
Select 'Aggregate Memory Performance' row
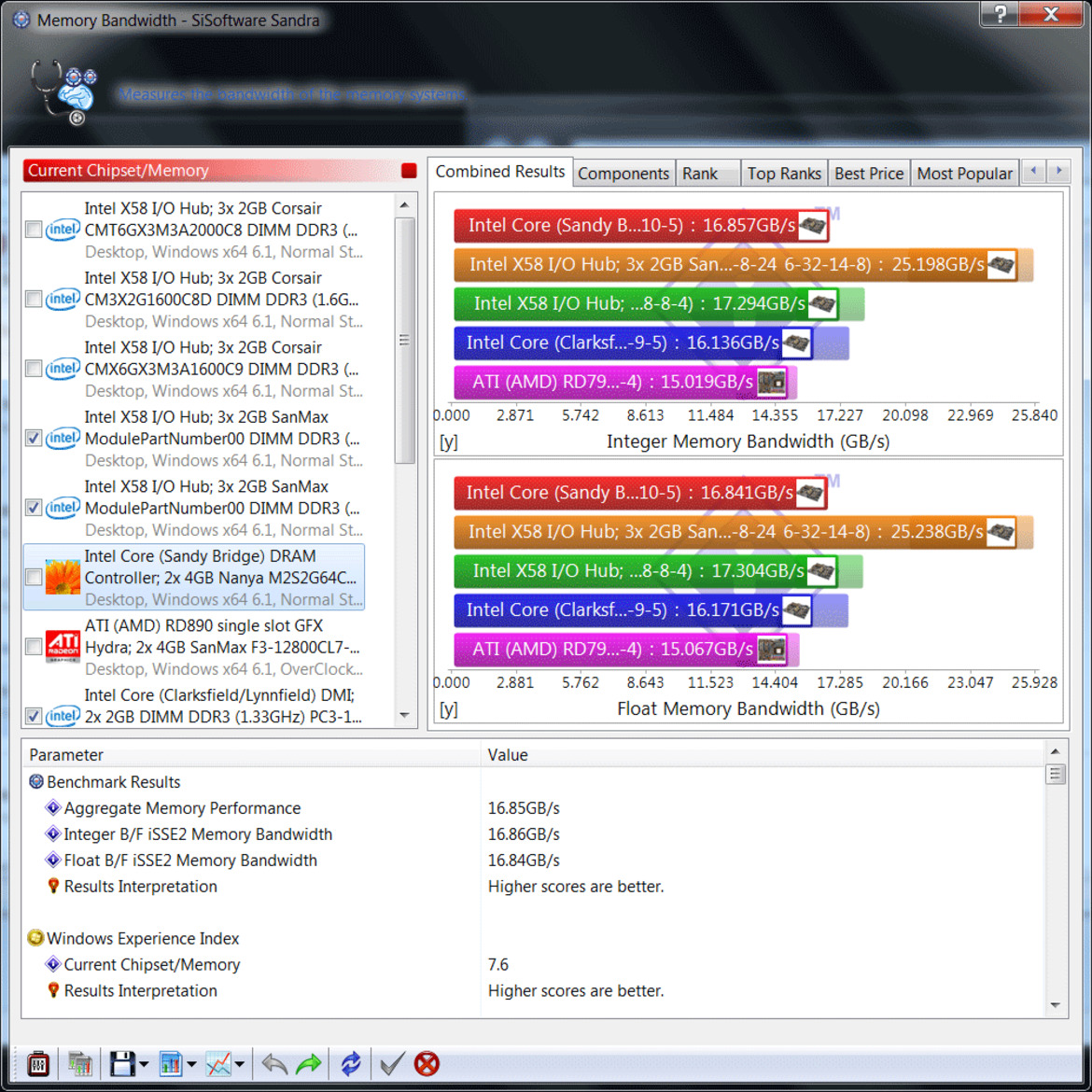pos(534,808)
